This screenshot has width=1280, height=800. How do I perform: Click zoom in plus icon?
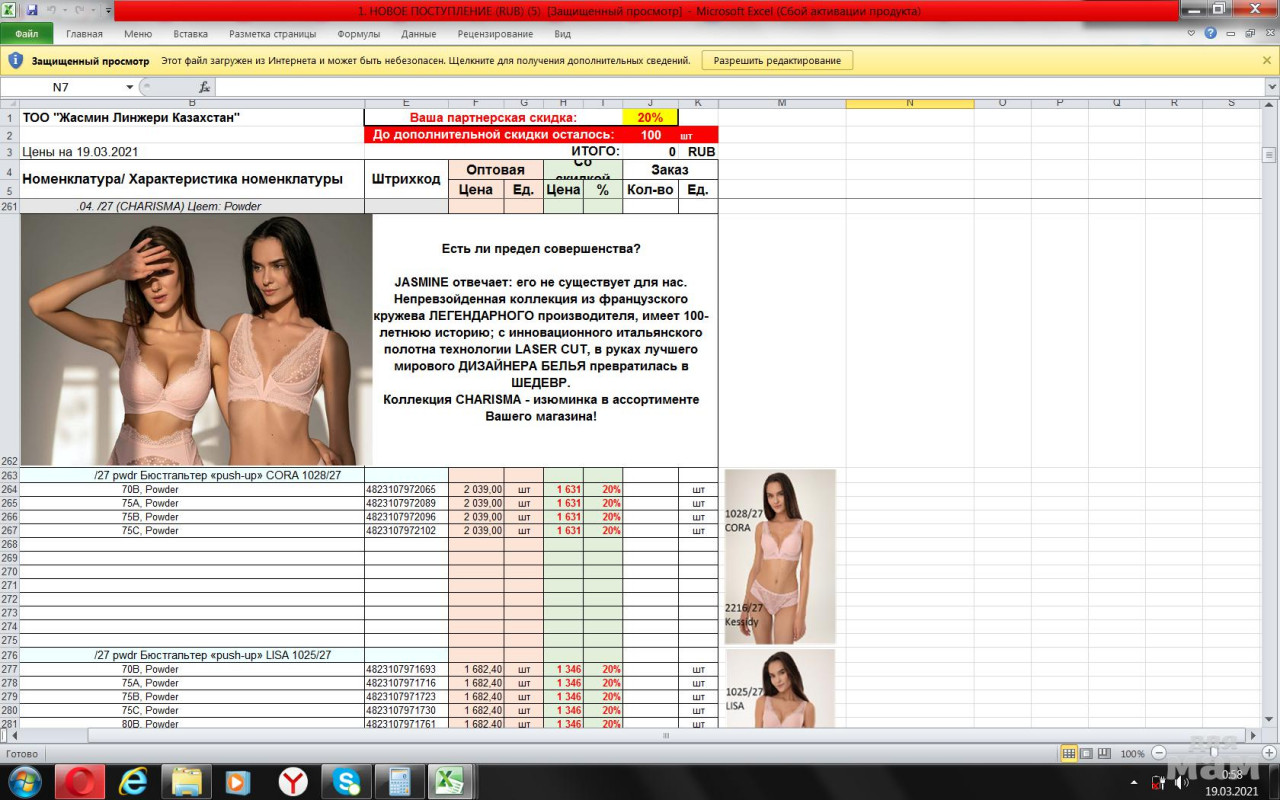click(1269, 753)
